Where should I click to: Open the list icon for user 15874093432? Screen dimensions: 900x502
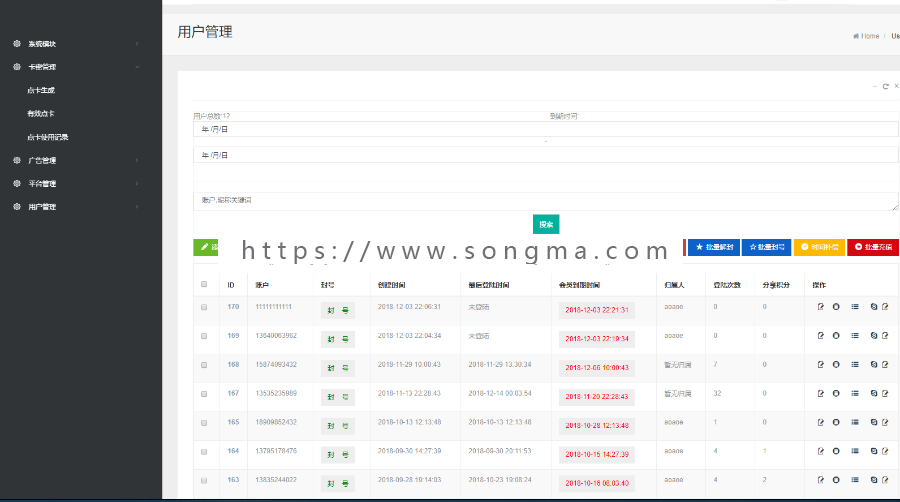pos(855,364)
